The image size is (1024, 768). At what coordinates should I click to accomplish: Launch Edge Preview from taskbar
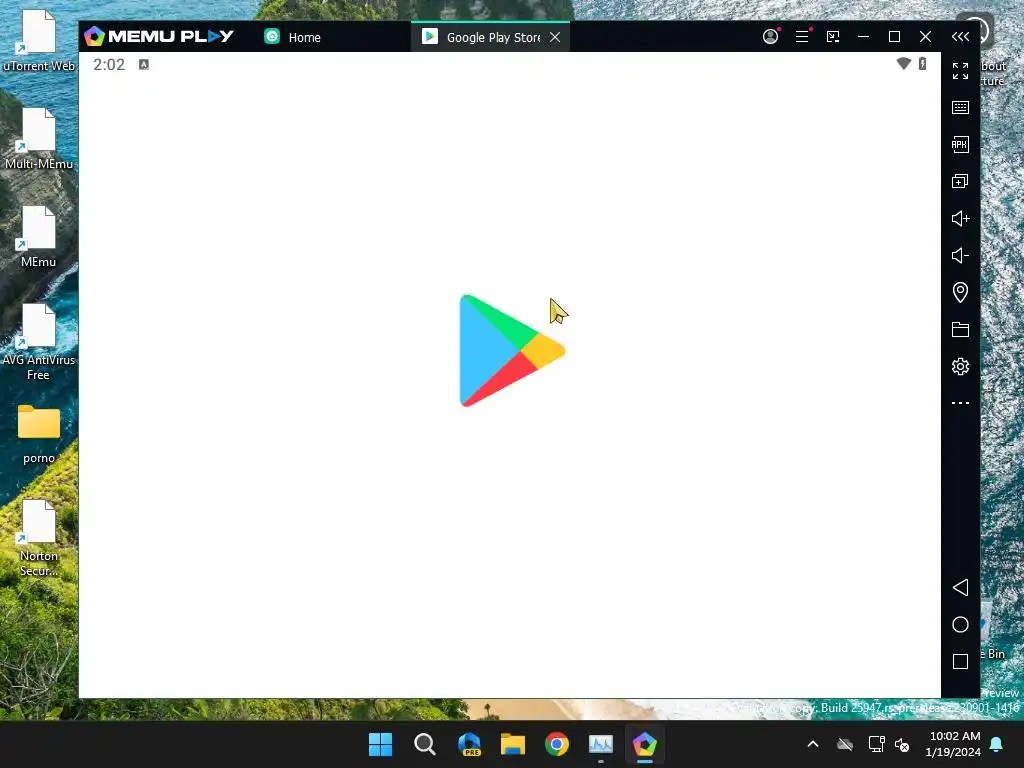click(x=469, y=744)
